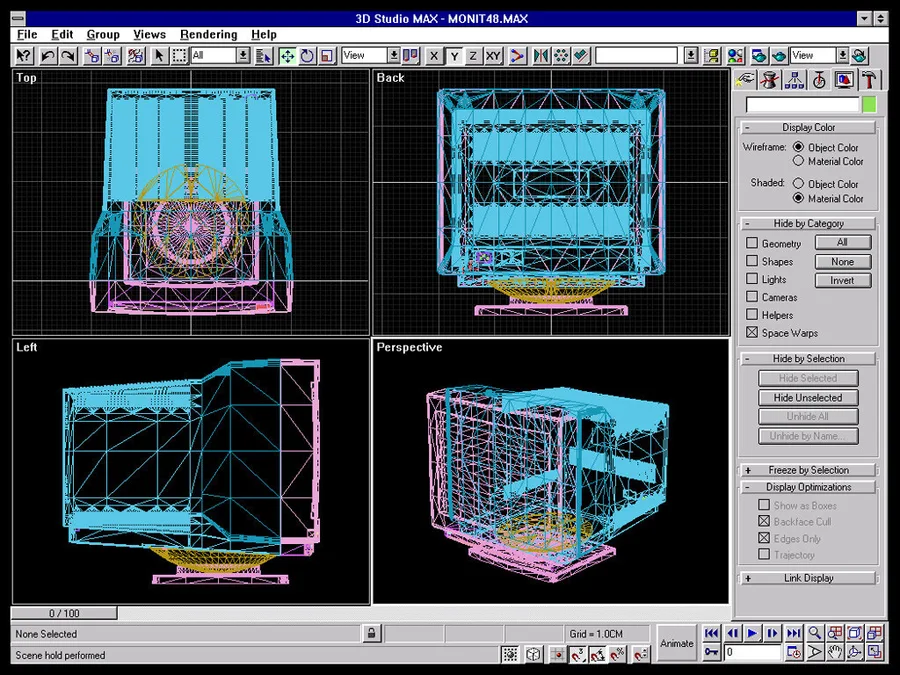Image resolution: width=900 pixels, height=675 pixels.
Task: Click the Zoom magnifier viewport tool
Action: pos(814,633)
